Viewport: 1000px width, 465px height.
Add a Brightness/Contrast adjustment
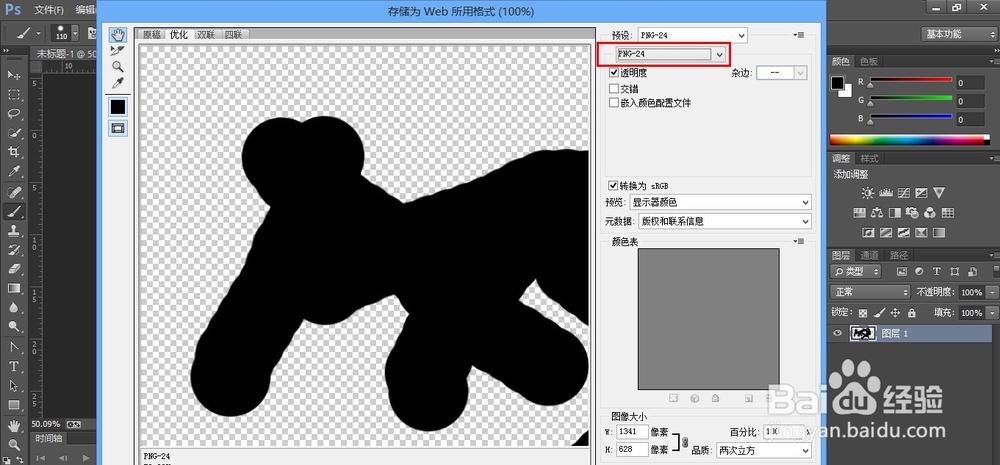point(868,193)
